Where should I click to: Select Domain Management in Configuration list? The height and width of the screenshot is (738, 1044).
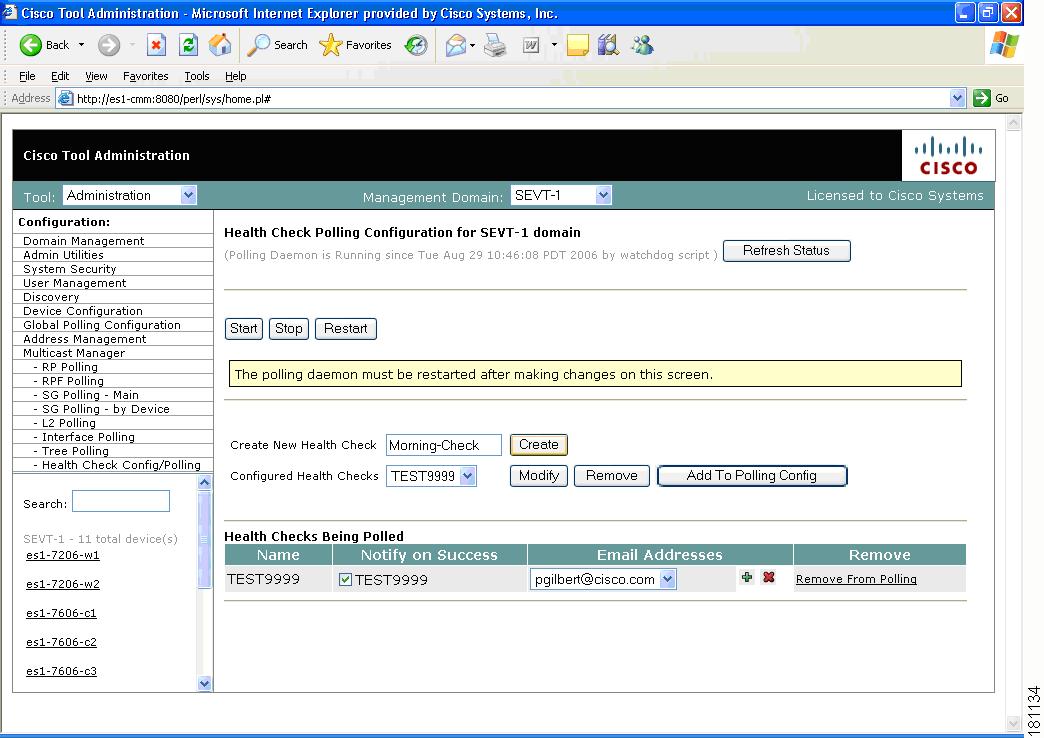pyautogui.click(x=83, y=241)
